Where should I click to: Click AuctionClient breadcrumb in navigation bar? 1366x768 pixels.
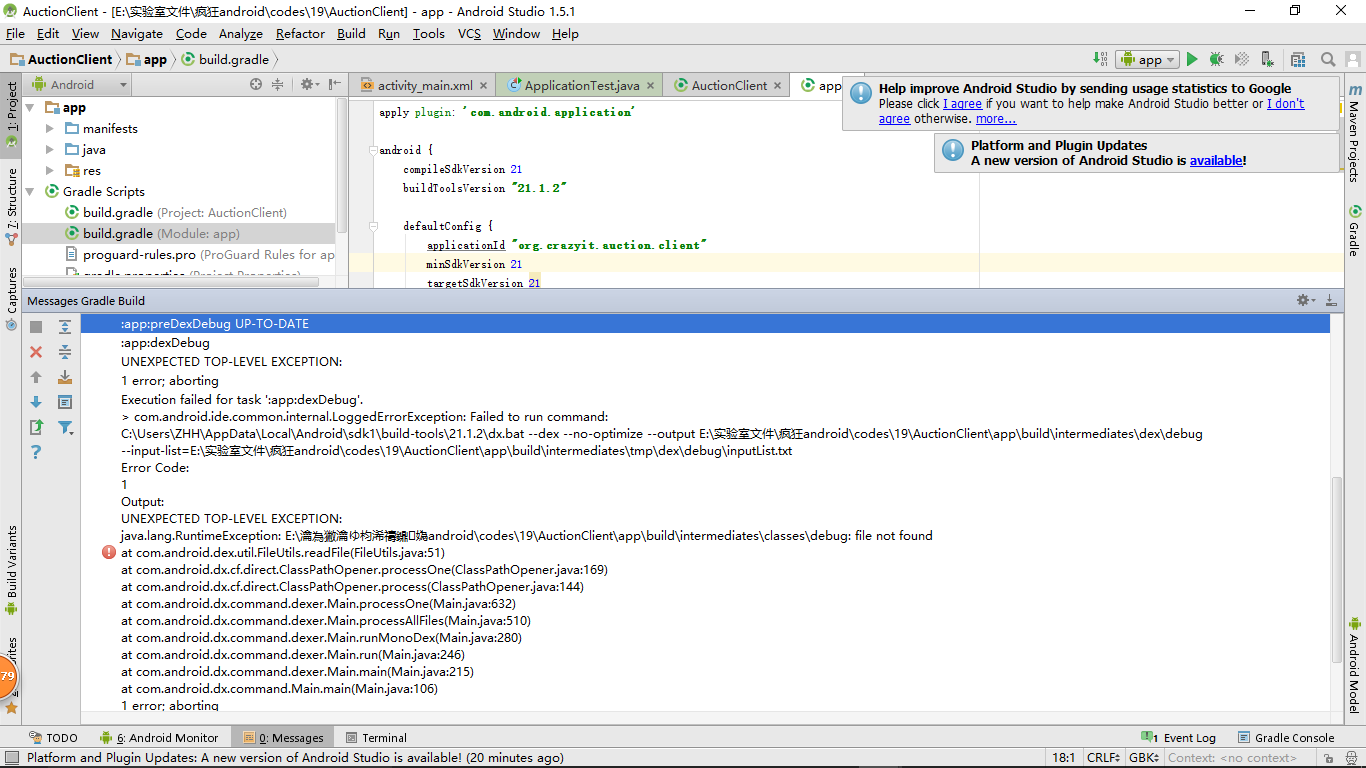pyautogui.click(x=61, y=59)
